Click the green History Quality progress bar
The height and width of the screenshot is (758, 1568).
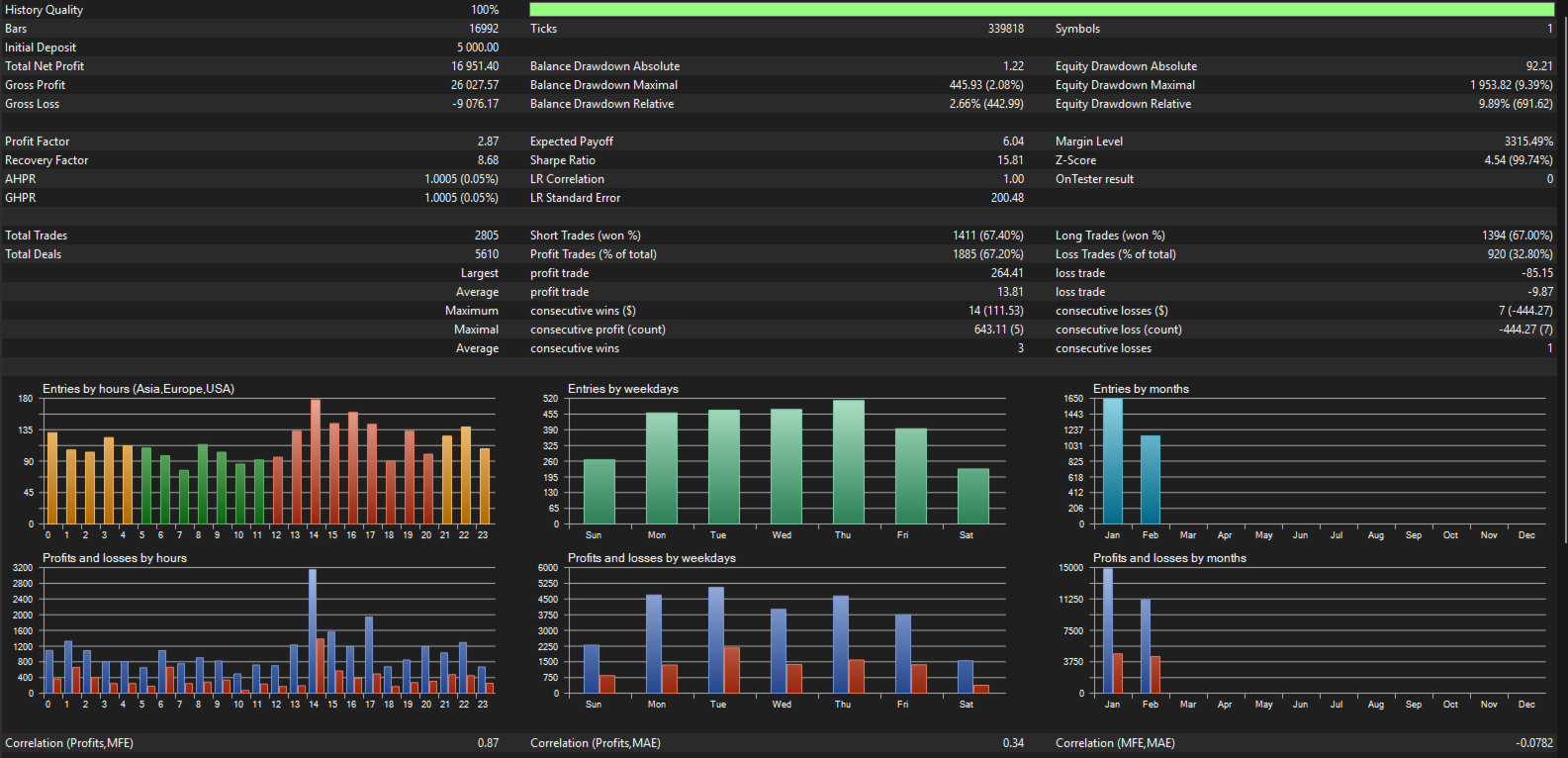coord(1041,10)
